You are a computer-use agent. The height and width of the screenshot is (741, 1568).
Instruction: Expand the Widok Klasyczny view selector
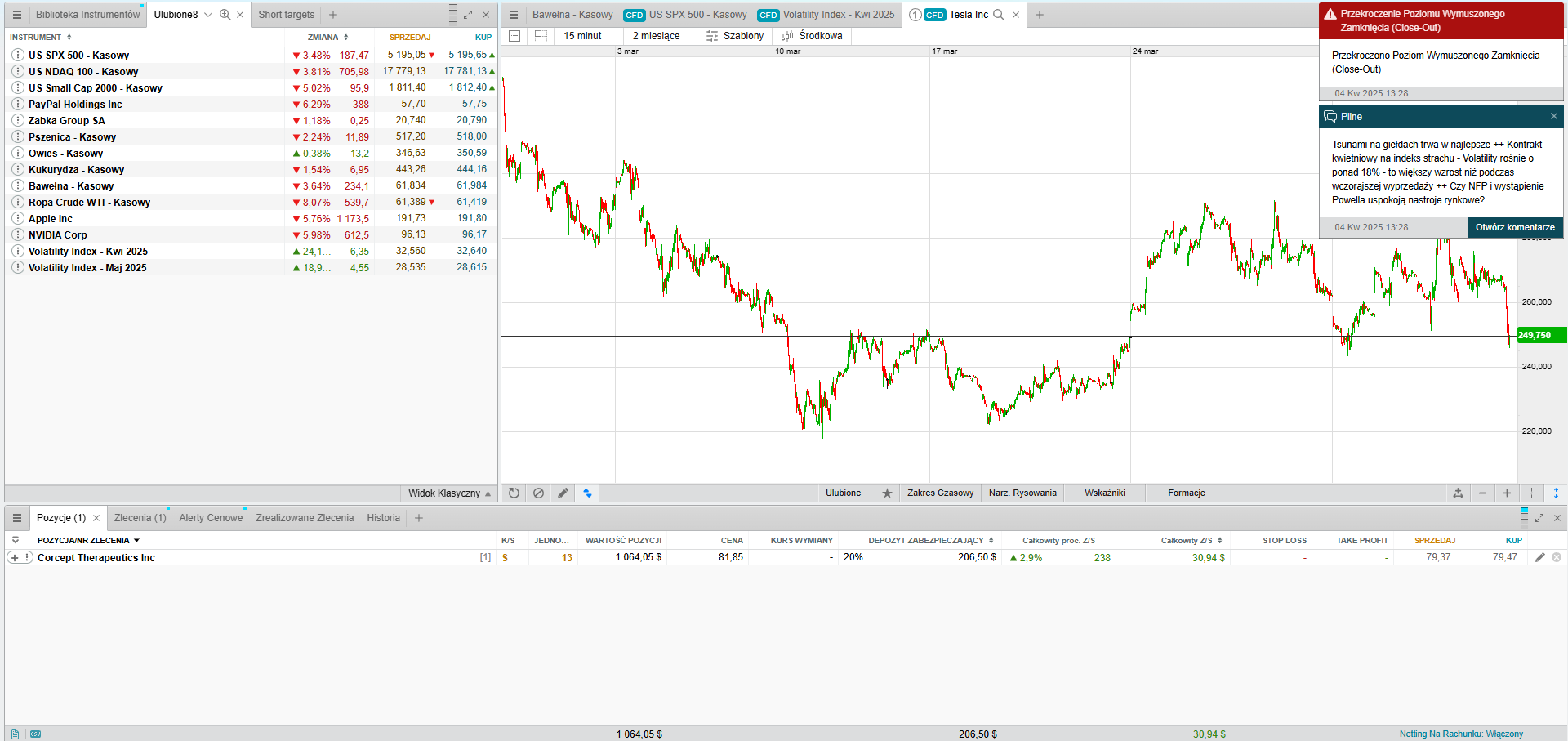(x=449, y=493)
